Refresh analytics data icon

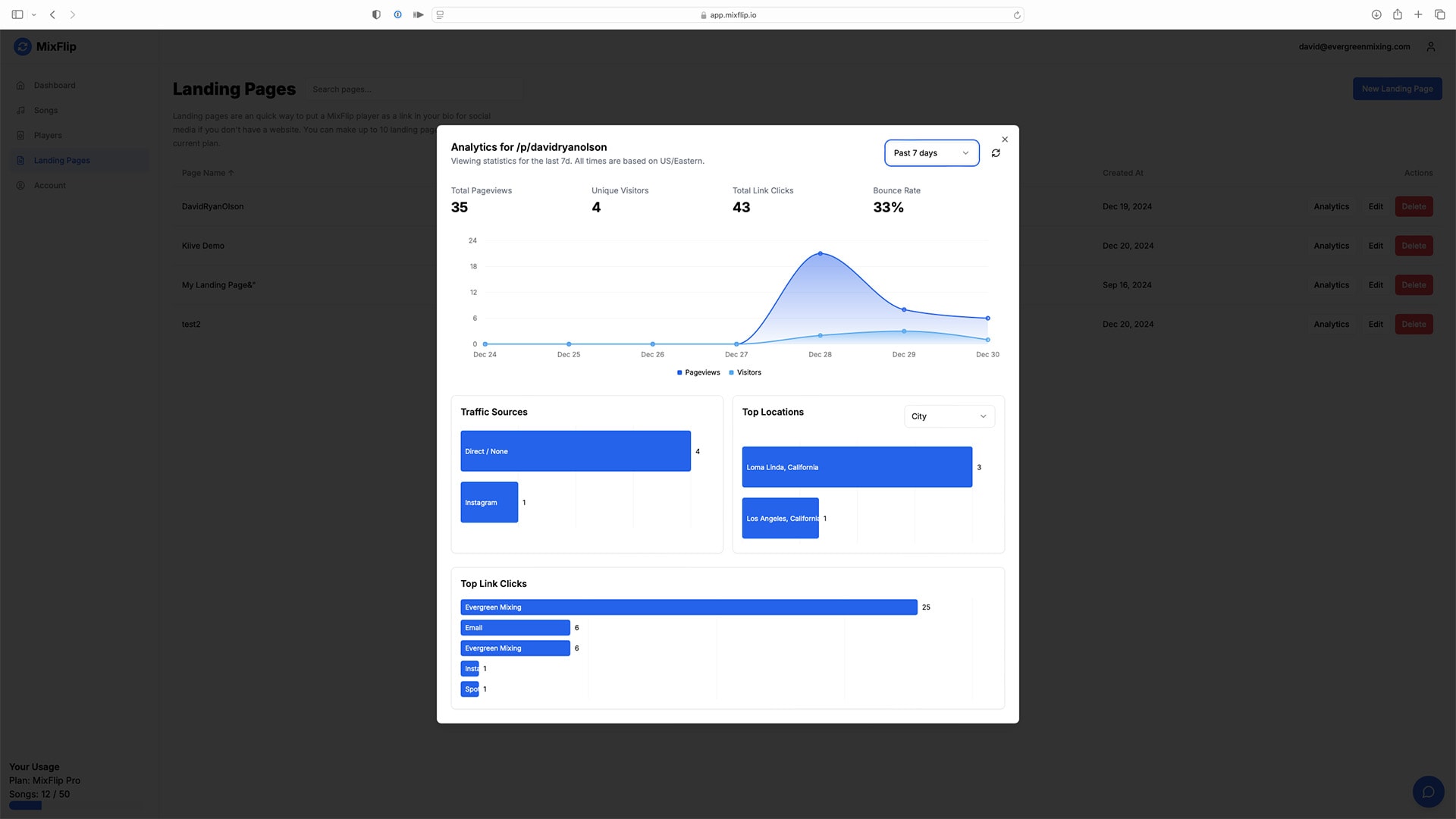pos(996,153)
